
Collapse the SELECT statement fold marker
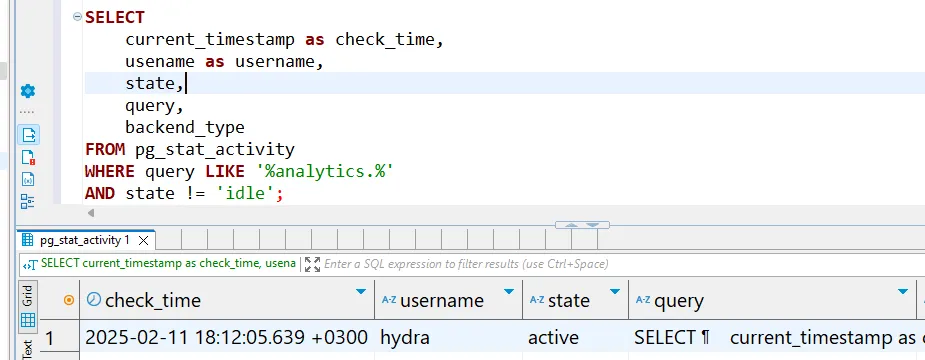(77, 17)
